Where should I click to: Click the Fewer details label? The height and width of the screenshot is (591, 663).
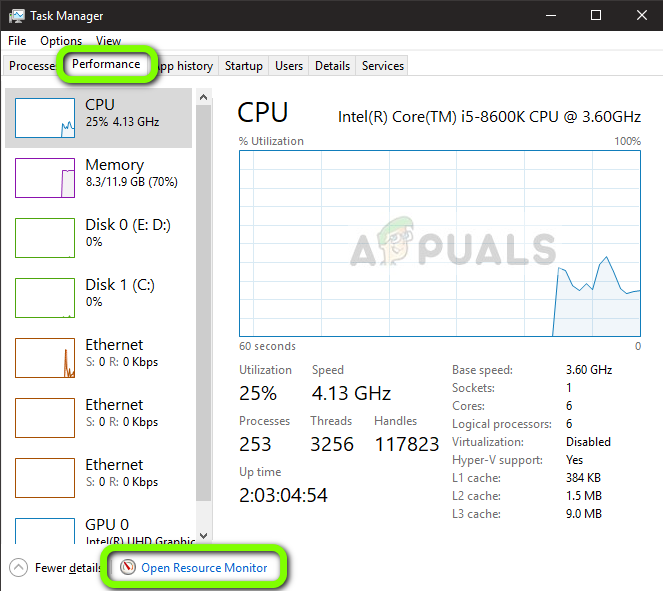[x=68, y=568]
